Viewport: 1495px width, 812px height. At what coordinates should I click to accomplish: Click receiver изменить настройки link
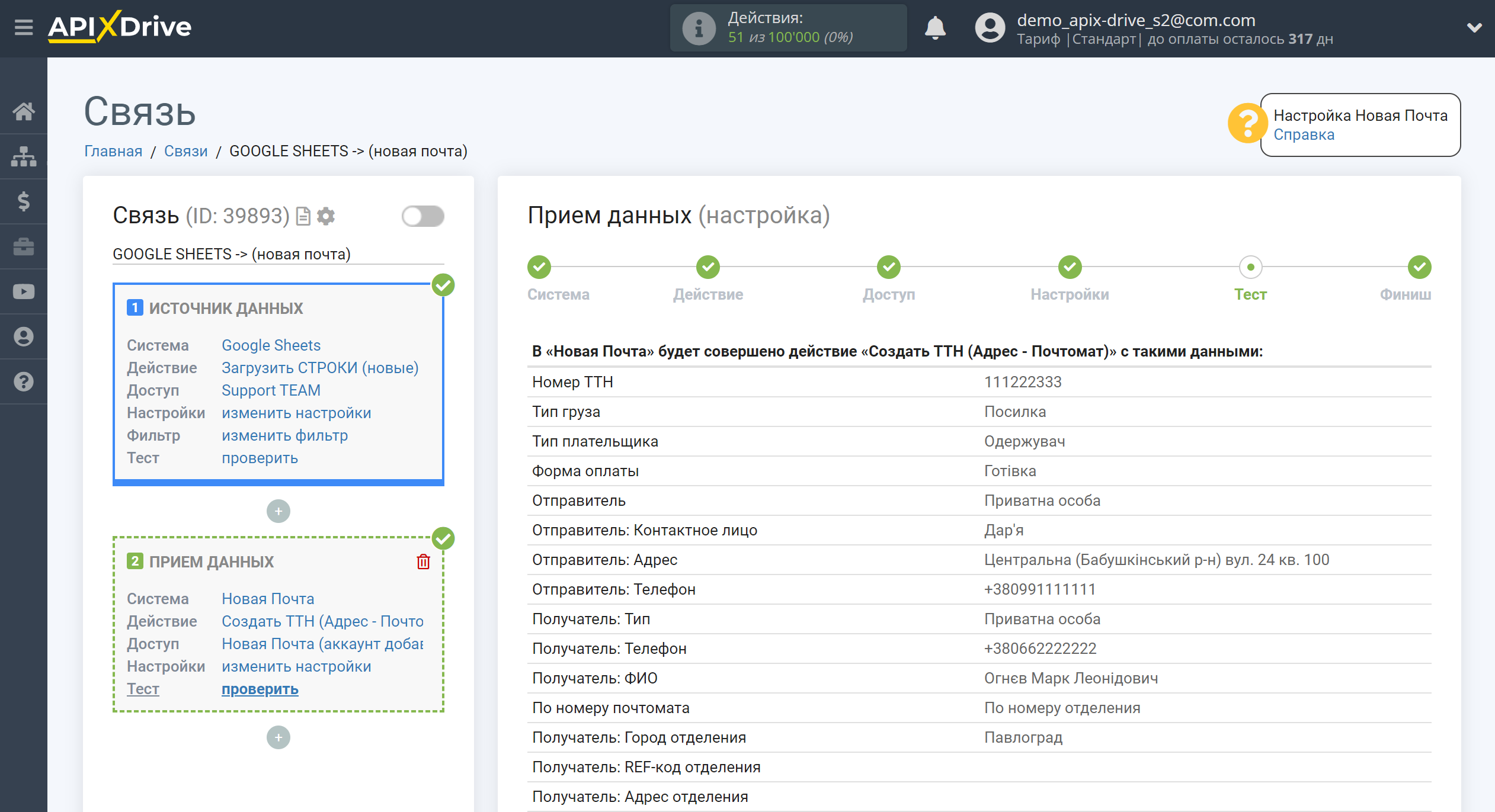click(296, 666)
